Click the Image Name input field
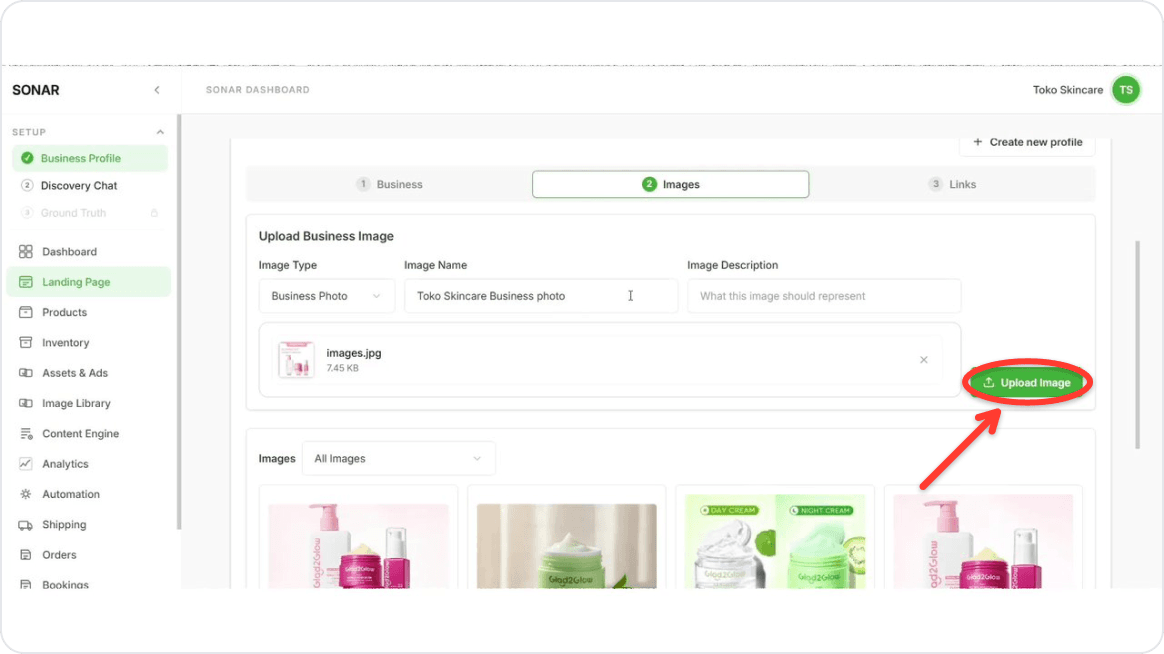1164x654 pixels. (x=540, y=296)
